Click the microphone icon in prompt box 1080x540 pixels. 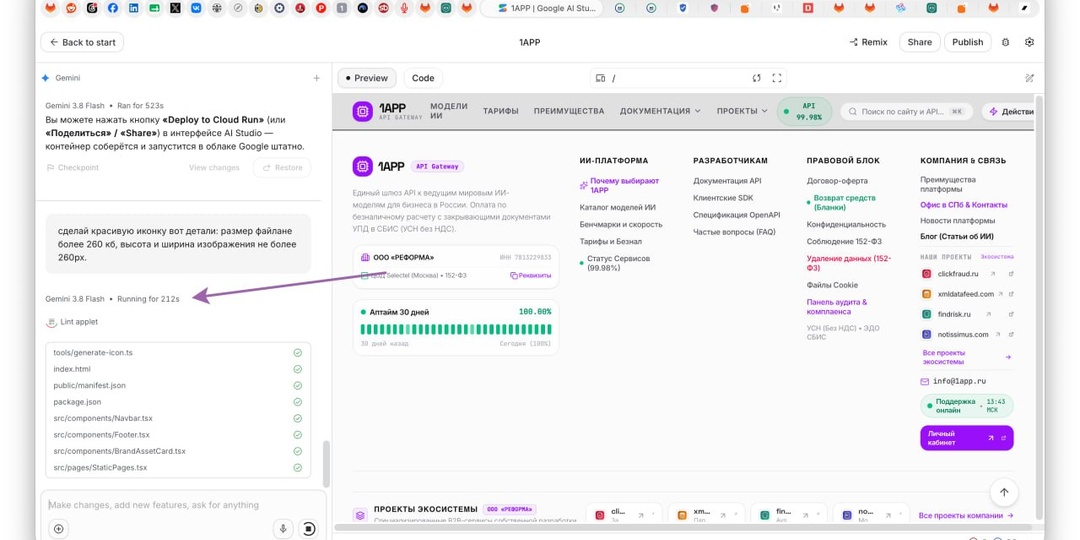click(282, 529)
